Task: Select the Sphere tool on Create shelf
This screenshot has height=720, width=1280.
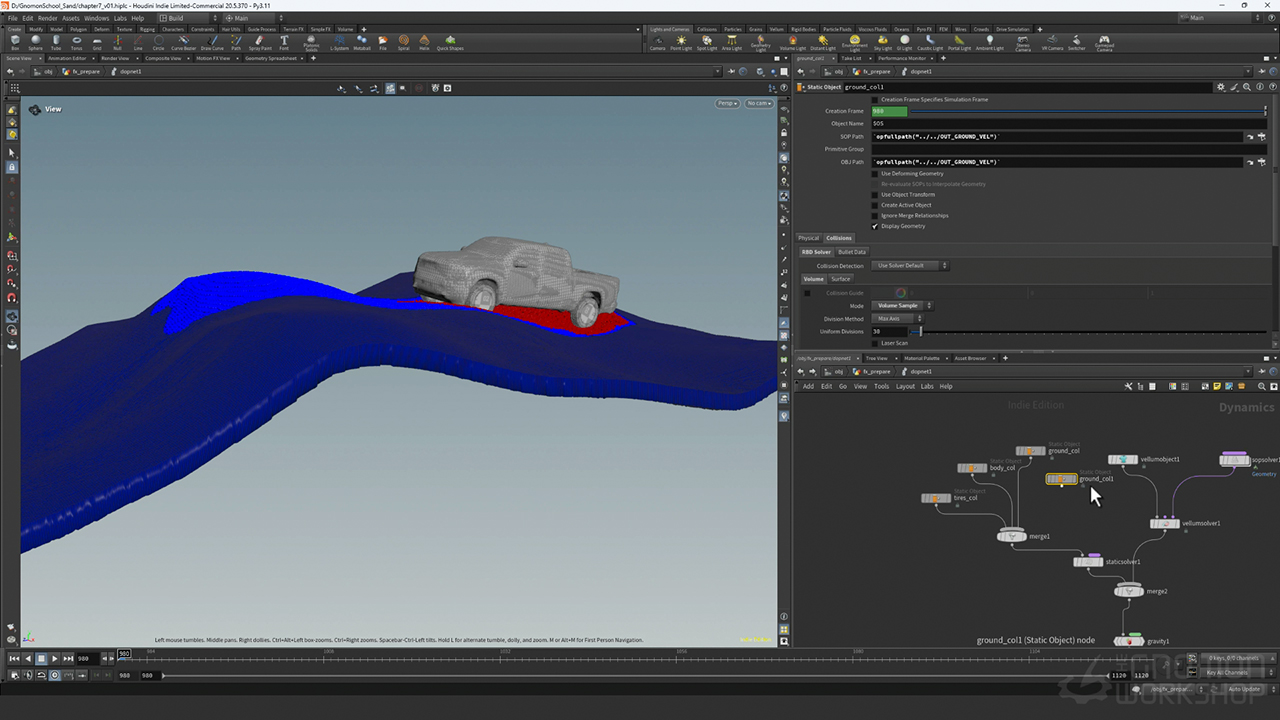Action: (36, 42)
